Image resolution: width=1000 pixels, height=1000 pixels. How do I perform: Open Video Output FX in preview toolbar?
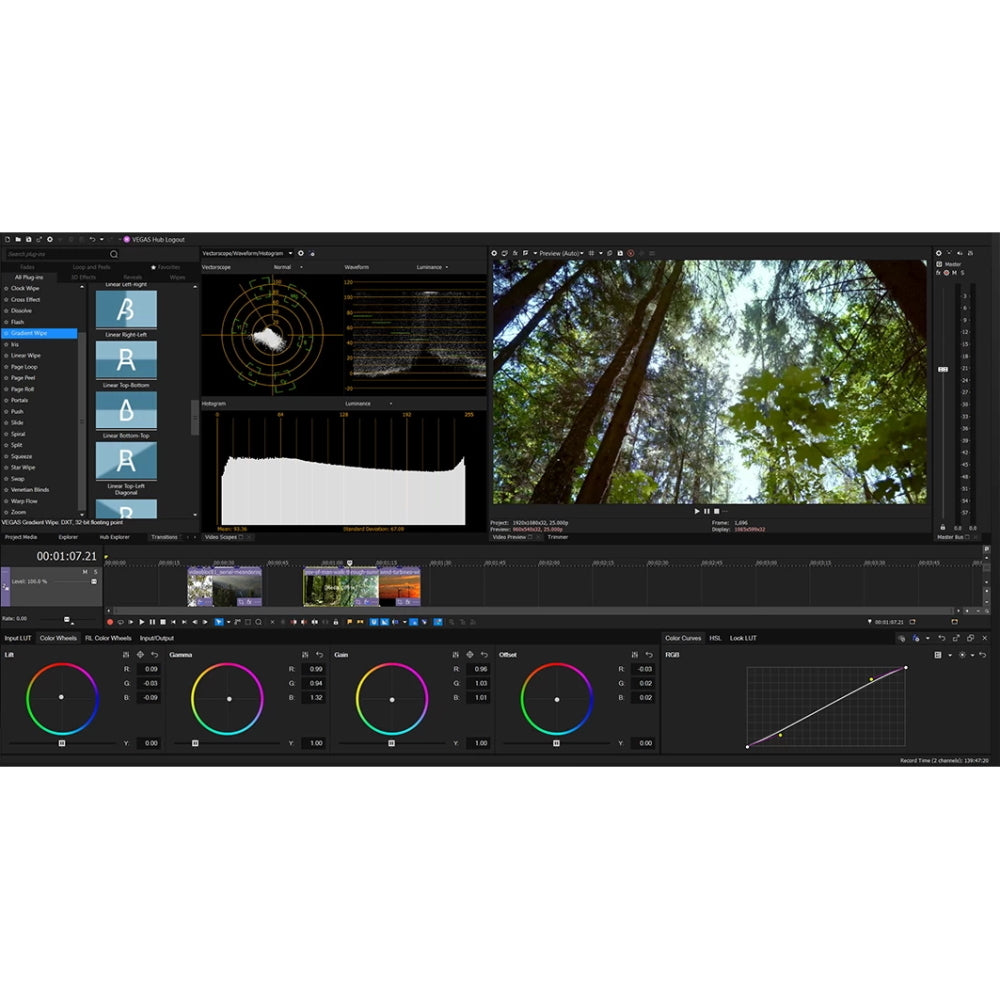(x=513, y=253)
